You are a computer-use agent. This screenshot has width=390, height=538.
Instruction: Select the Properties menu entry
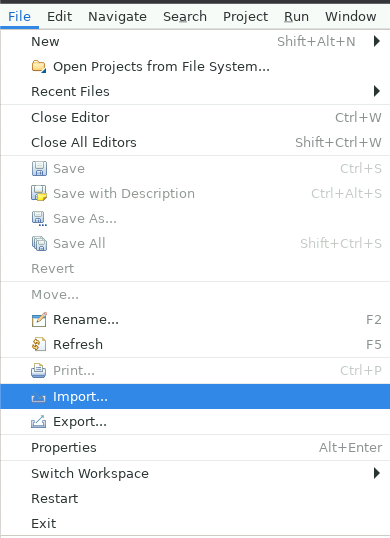[195, 447]
